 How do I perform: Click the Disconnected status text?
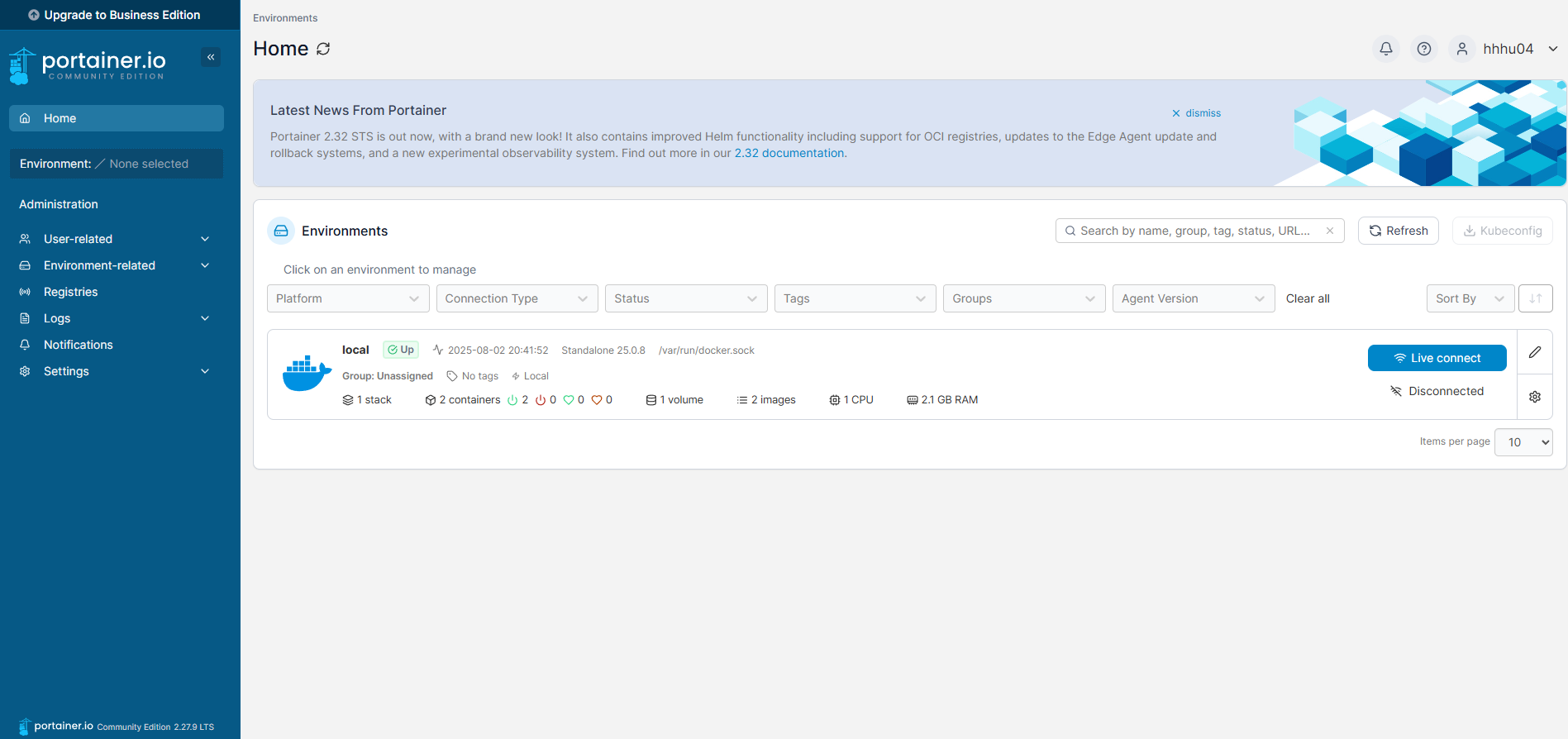[x=1446, y=391]
